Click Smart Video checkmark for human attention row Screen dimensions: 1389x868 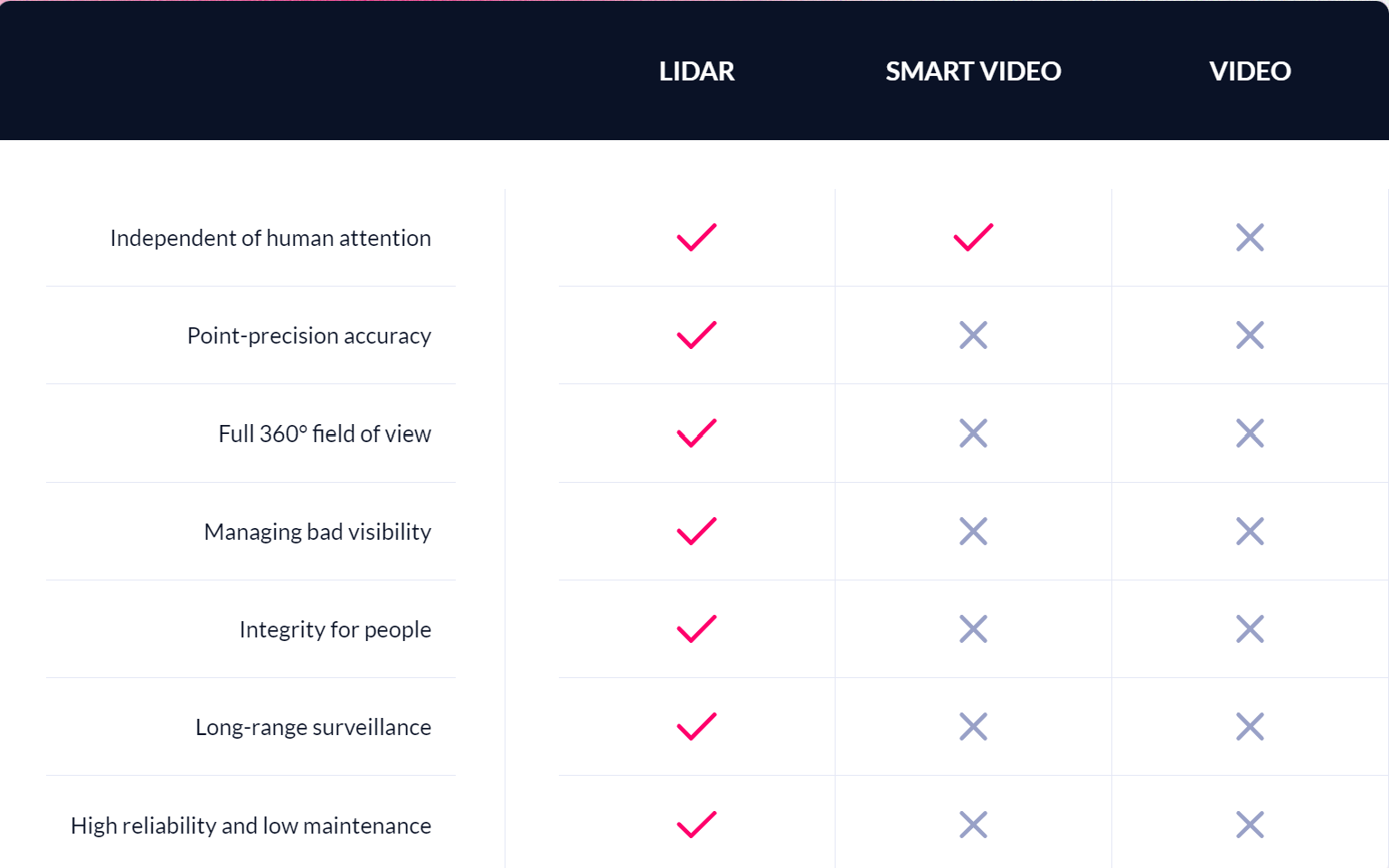[973, 238]
